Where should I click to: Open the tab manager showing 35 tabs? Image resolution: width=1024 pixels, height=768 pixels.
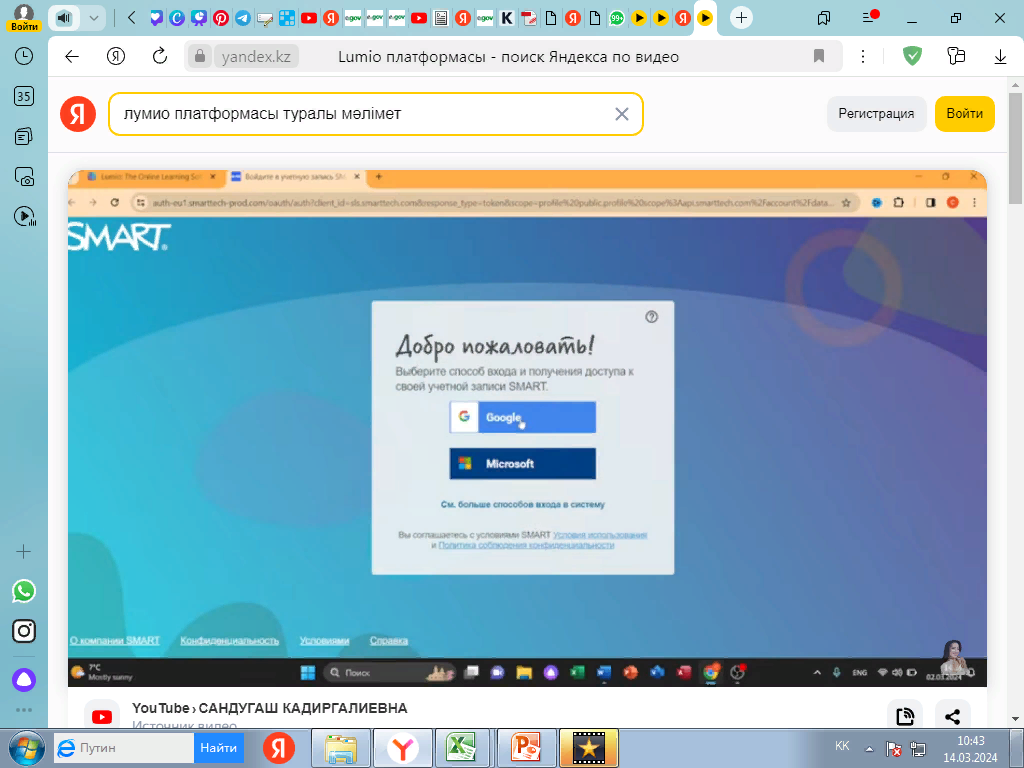pyautogui.click(x=24, y=96)
